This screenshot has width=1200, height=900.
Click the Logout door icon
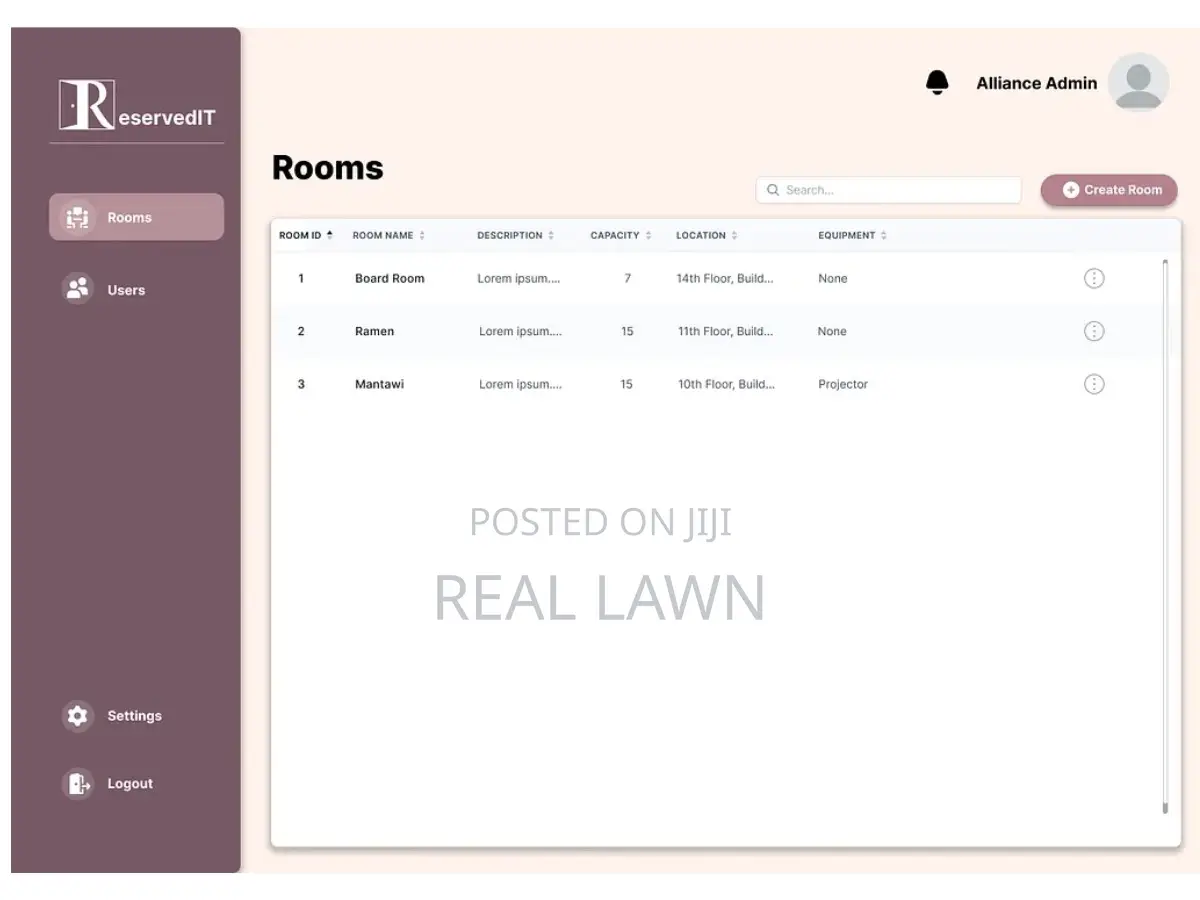pos(78,784)
